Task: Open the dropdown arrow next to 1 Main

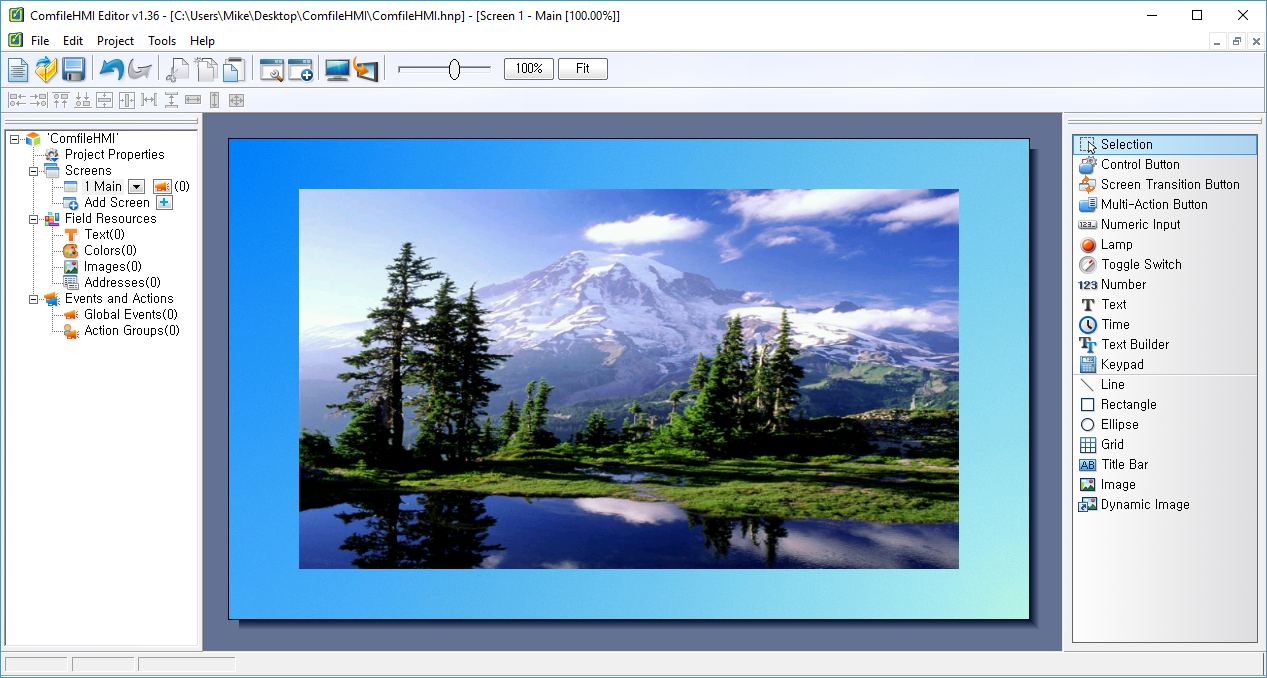Action: [x=136, y=187]
